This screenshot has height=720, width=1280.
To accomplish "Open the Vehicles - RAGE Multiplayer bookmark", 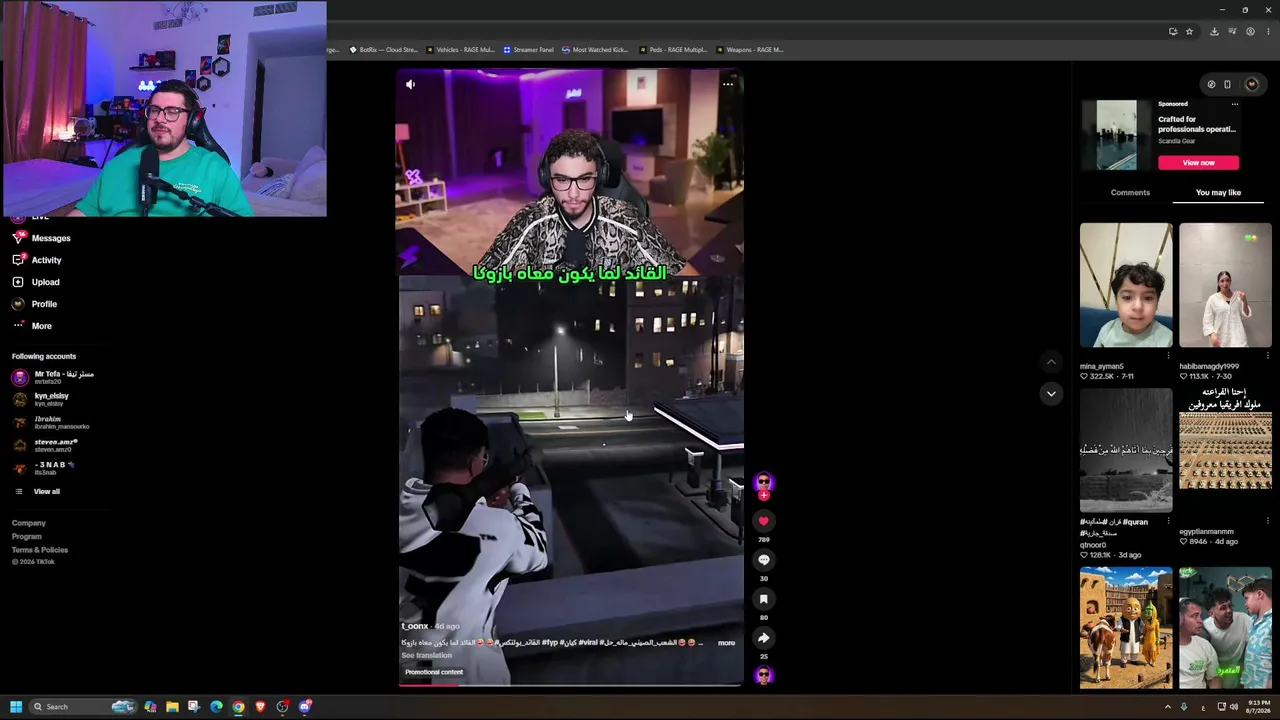I will (x=460, y=50).
